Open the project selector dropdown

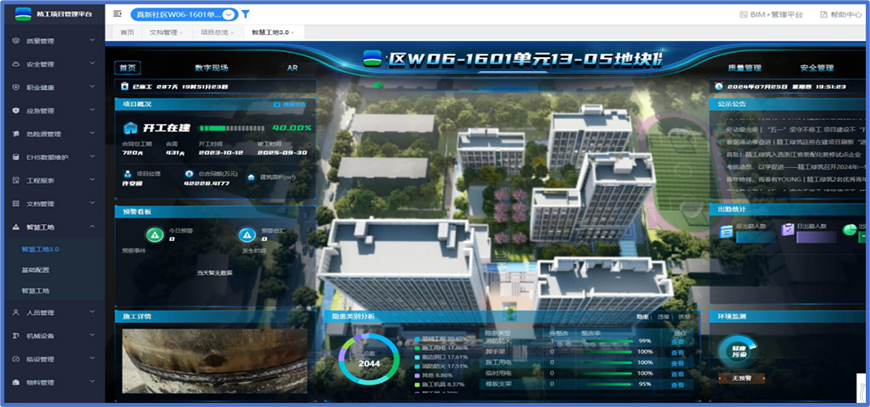[230, 14]
